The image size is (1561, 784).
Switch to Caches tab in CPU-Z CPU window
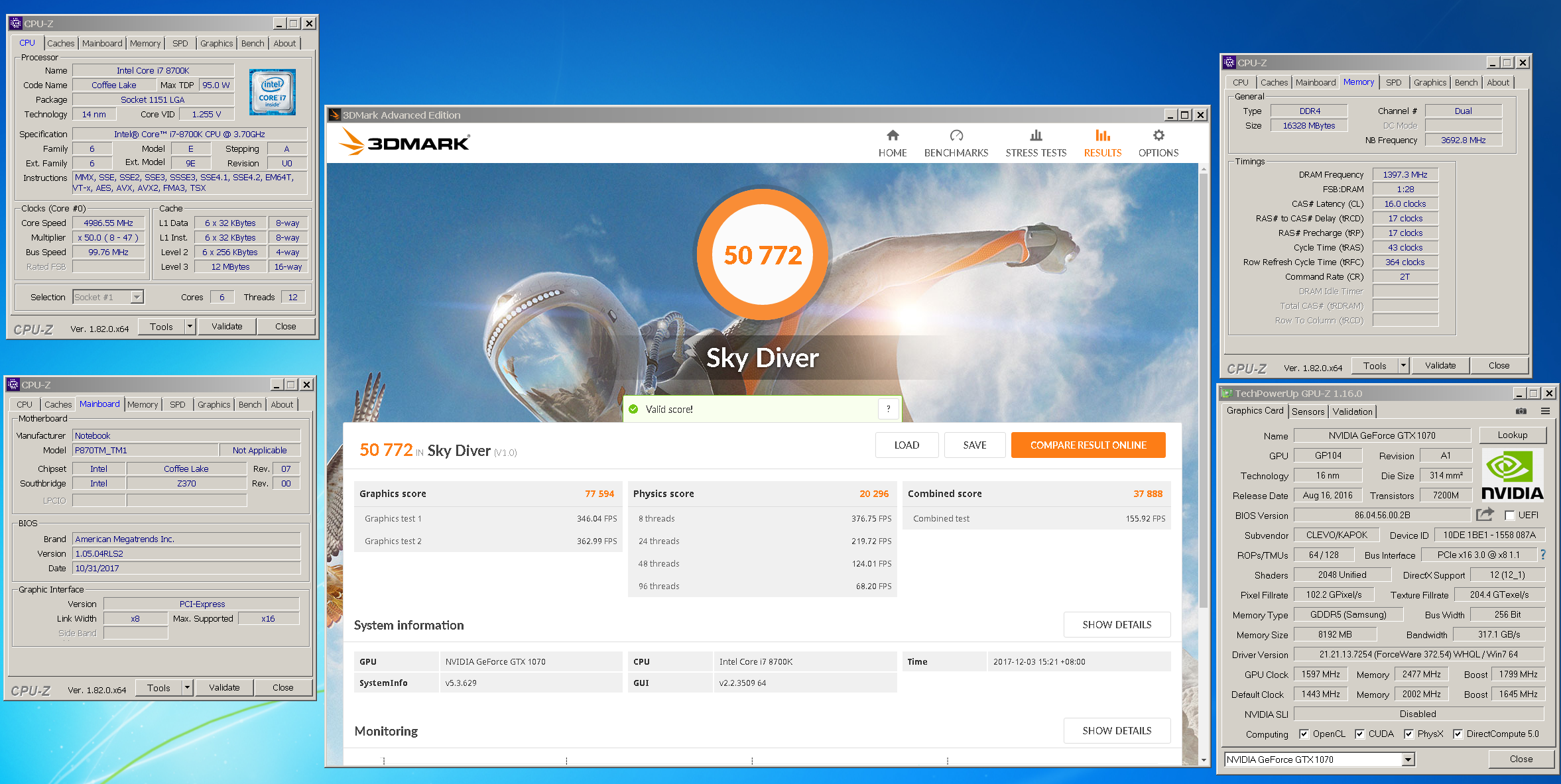(x=61, y=43)
